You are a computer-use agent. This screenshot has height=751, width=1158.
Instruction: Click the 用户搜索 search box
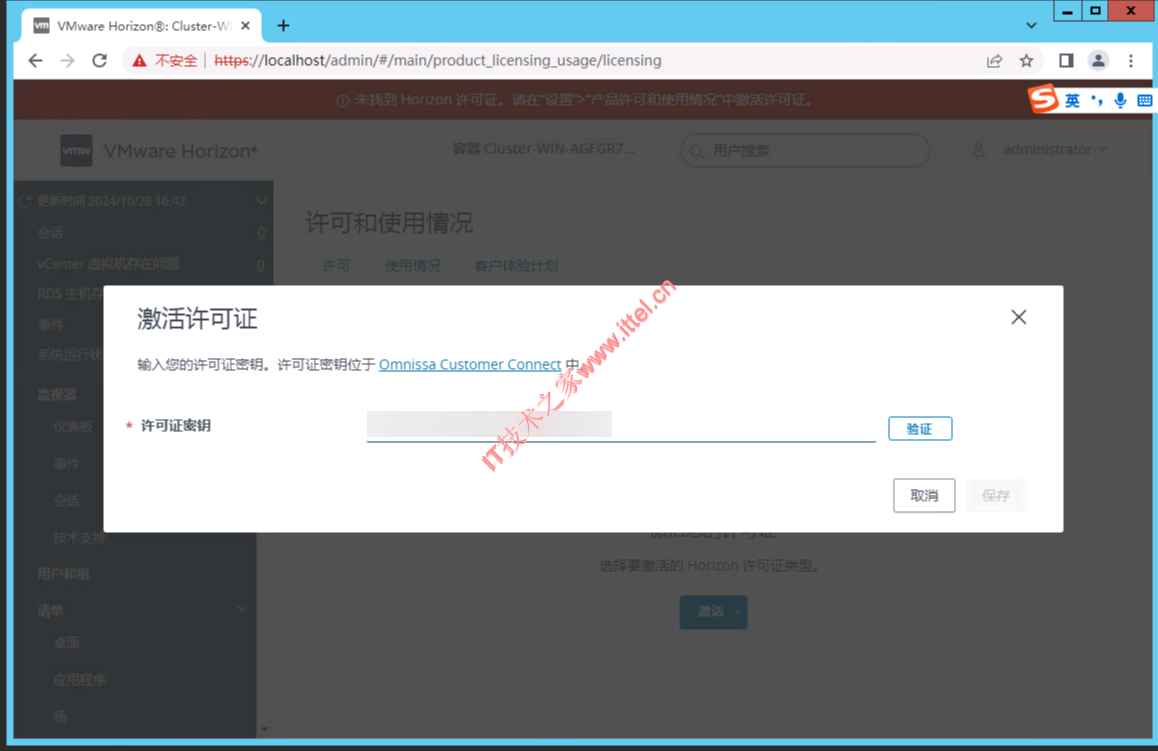tap(804, 151)
